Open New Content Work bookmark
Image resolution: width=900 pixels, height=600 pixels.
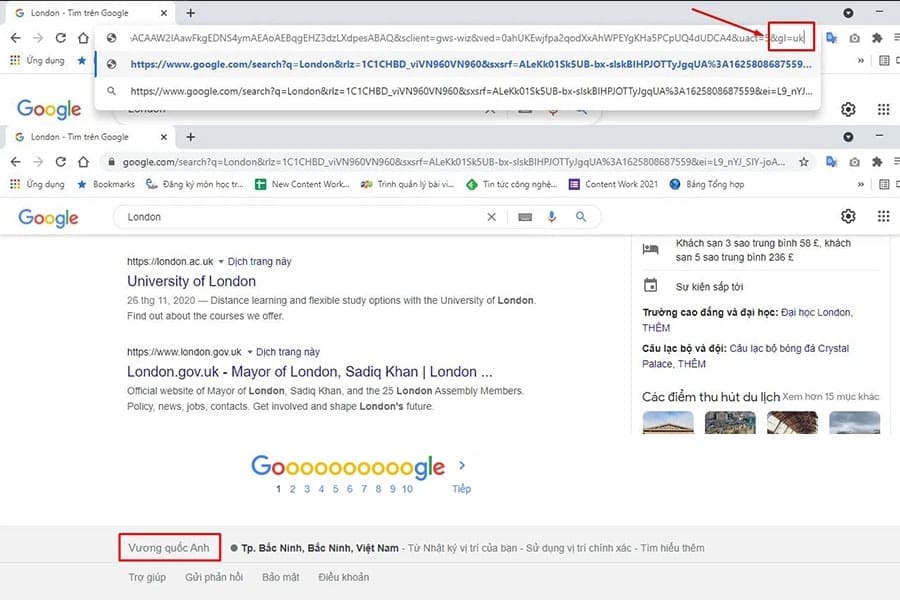(x=302, y=184)
